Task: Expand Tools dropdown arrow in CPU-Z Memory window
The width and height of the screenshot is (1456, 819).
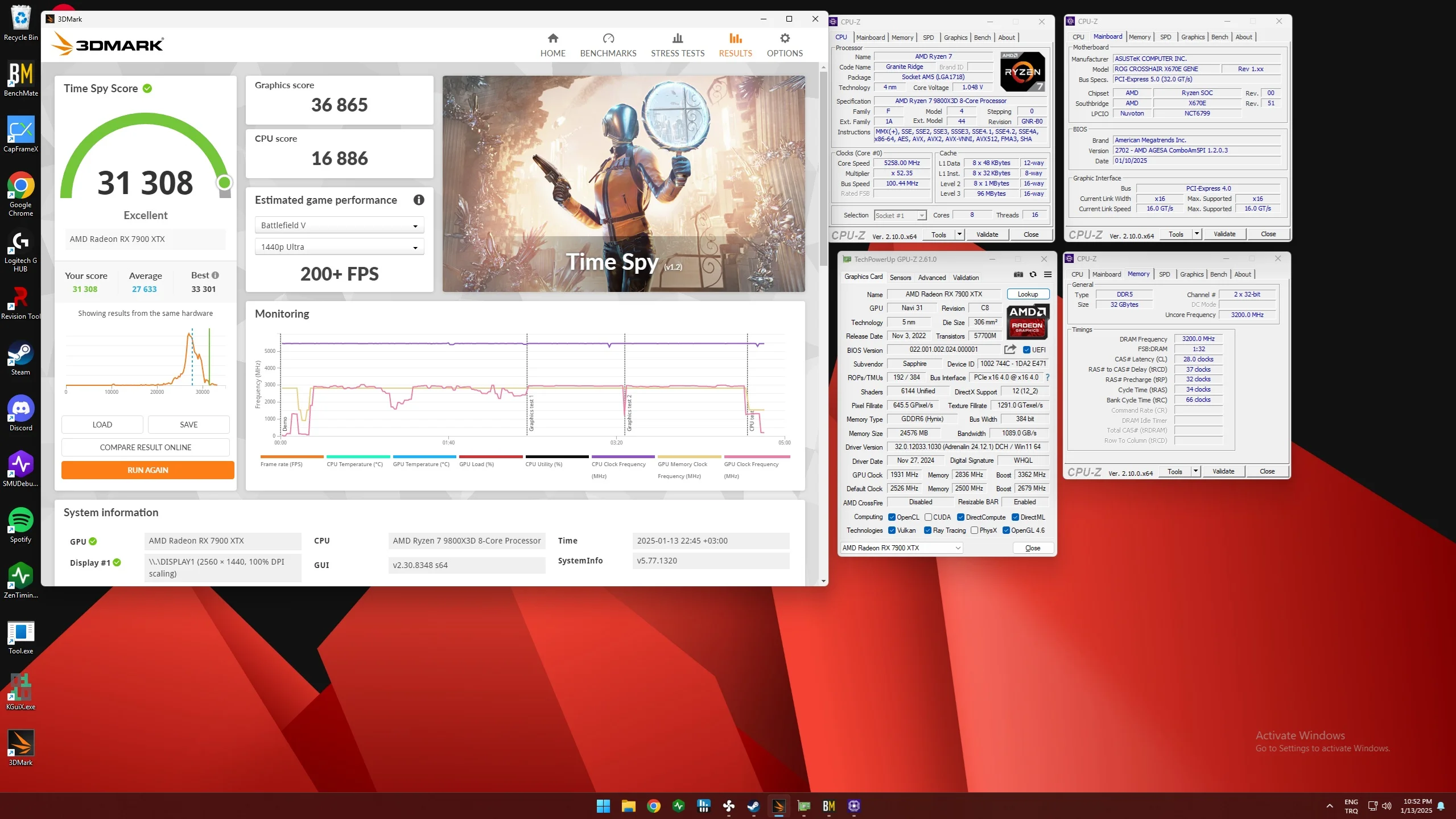Action: tap(1195, 471)
